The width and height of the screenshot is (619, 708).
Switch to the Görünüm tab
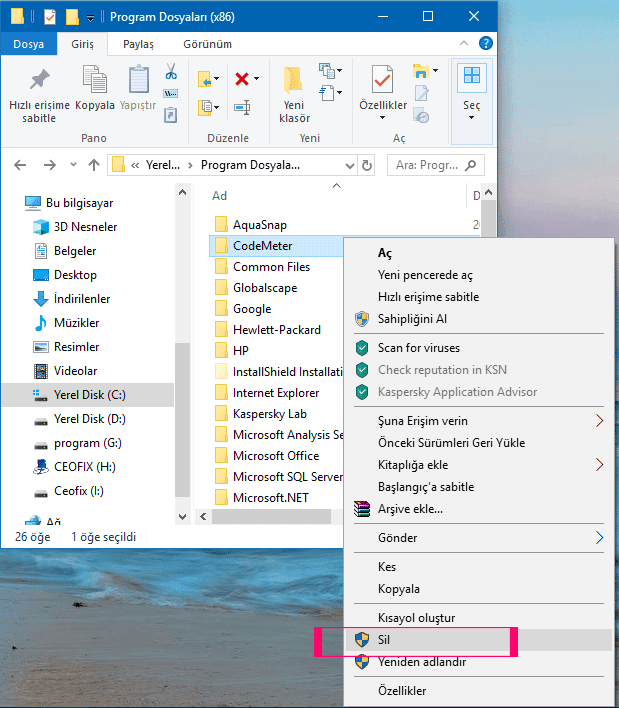[x=207, y=44]
